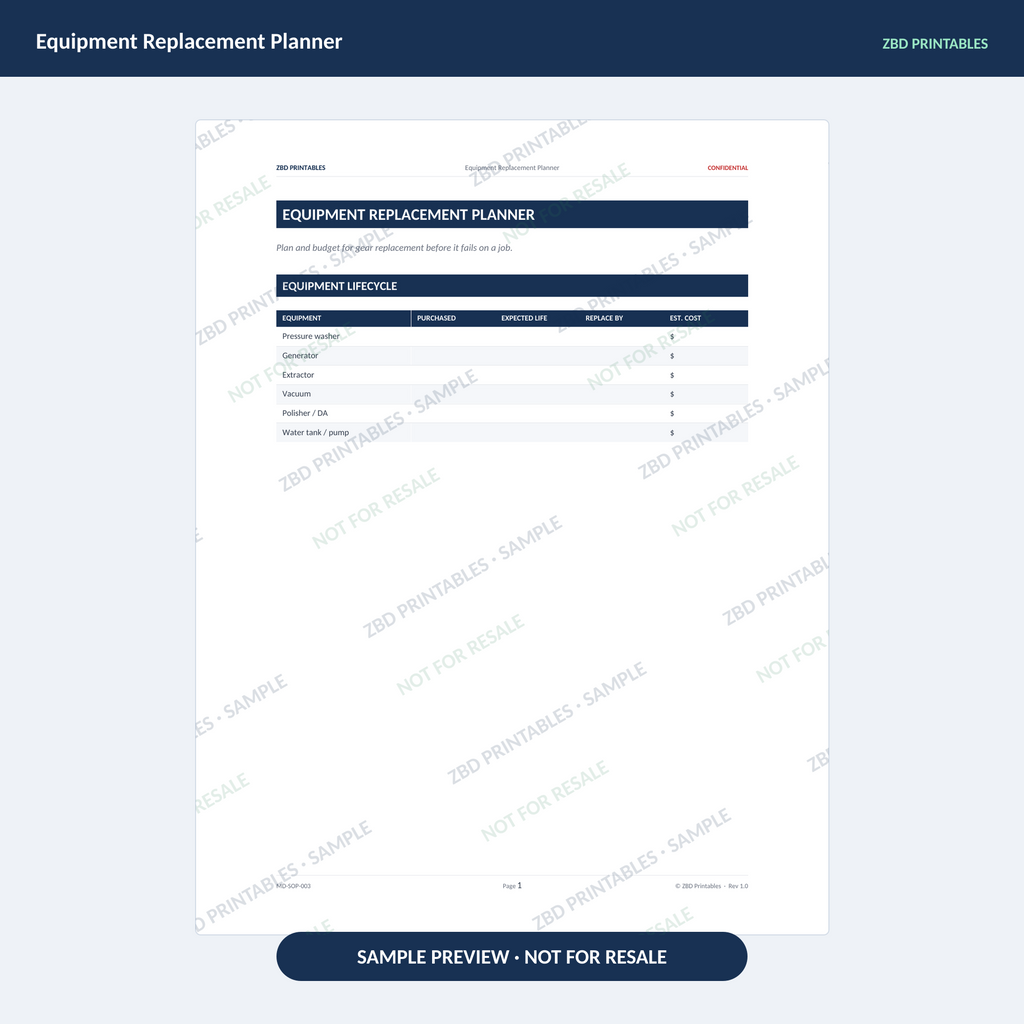Click the Equipment Replacement Planner page title
1024x1024 pixels.
click(x=189, y=41)
